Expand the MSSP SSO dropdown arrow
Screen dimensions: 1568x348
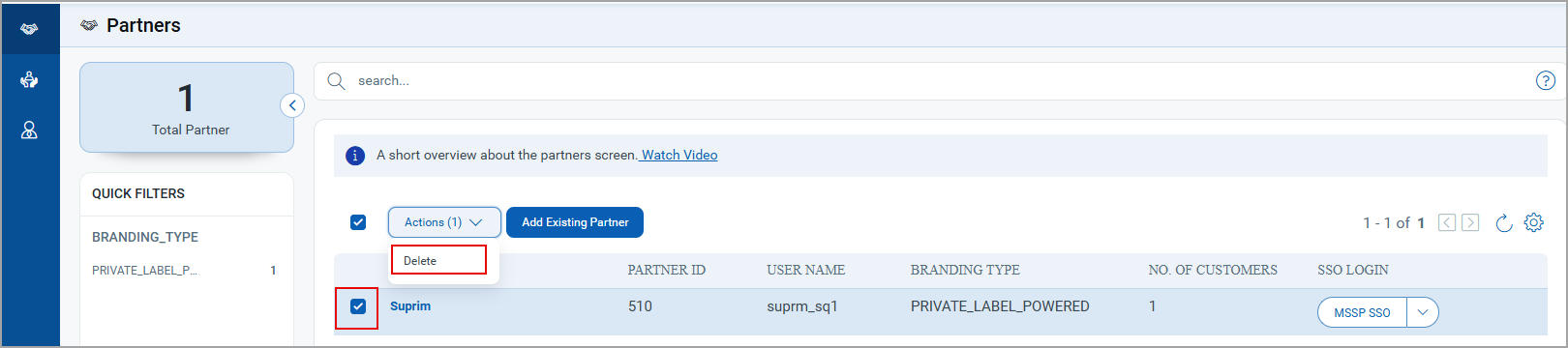pyautogui.click(x=1423, y=312)
